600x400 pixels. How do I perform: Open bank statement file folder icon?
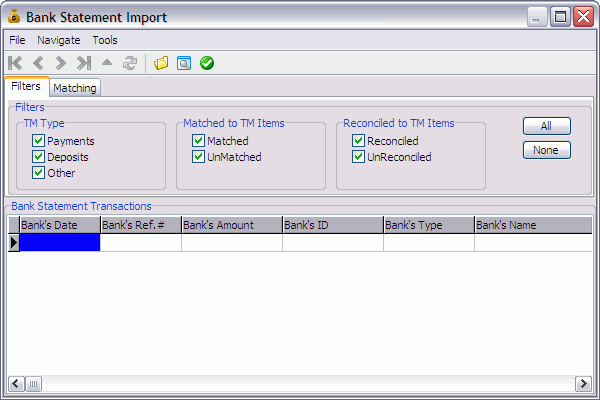point(161,63)
